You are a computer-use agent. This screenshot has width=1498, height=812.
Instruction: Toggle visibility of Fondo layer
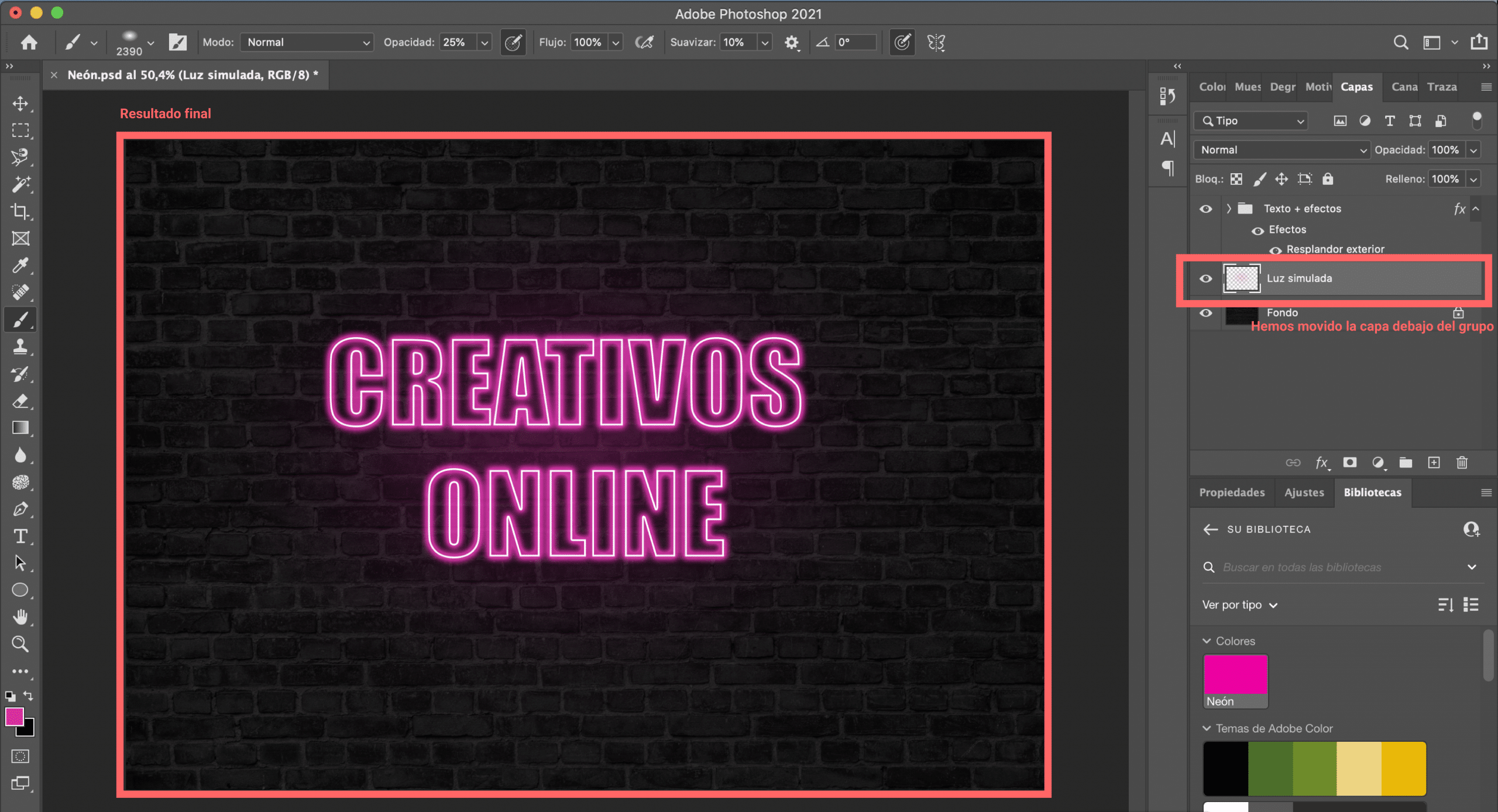coord(1207,310)
